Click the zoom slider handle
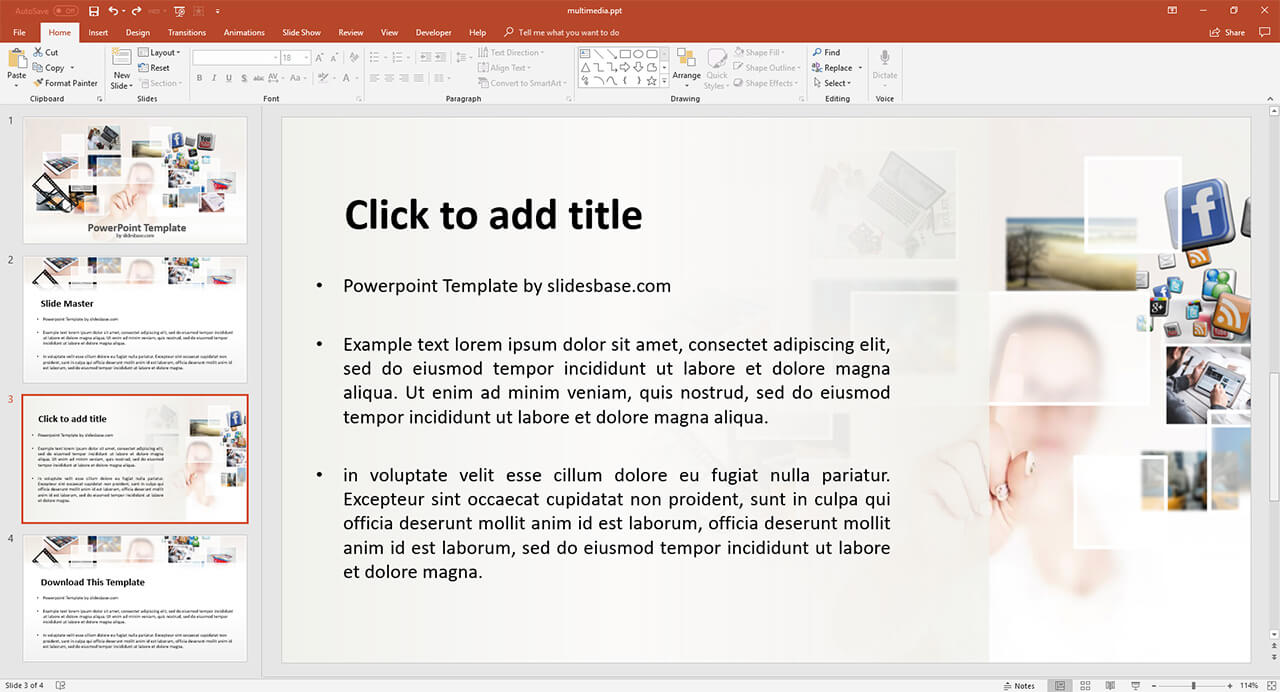The height and width of the screenshot is (692, 1280). tap(1194, 685)
